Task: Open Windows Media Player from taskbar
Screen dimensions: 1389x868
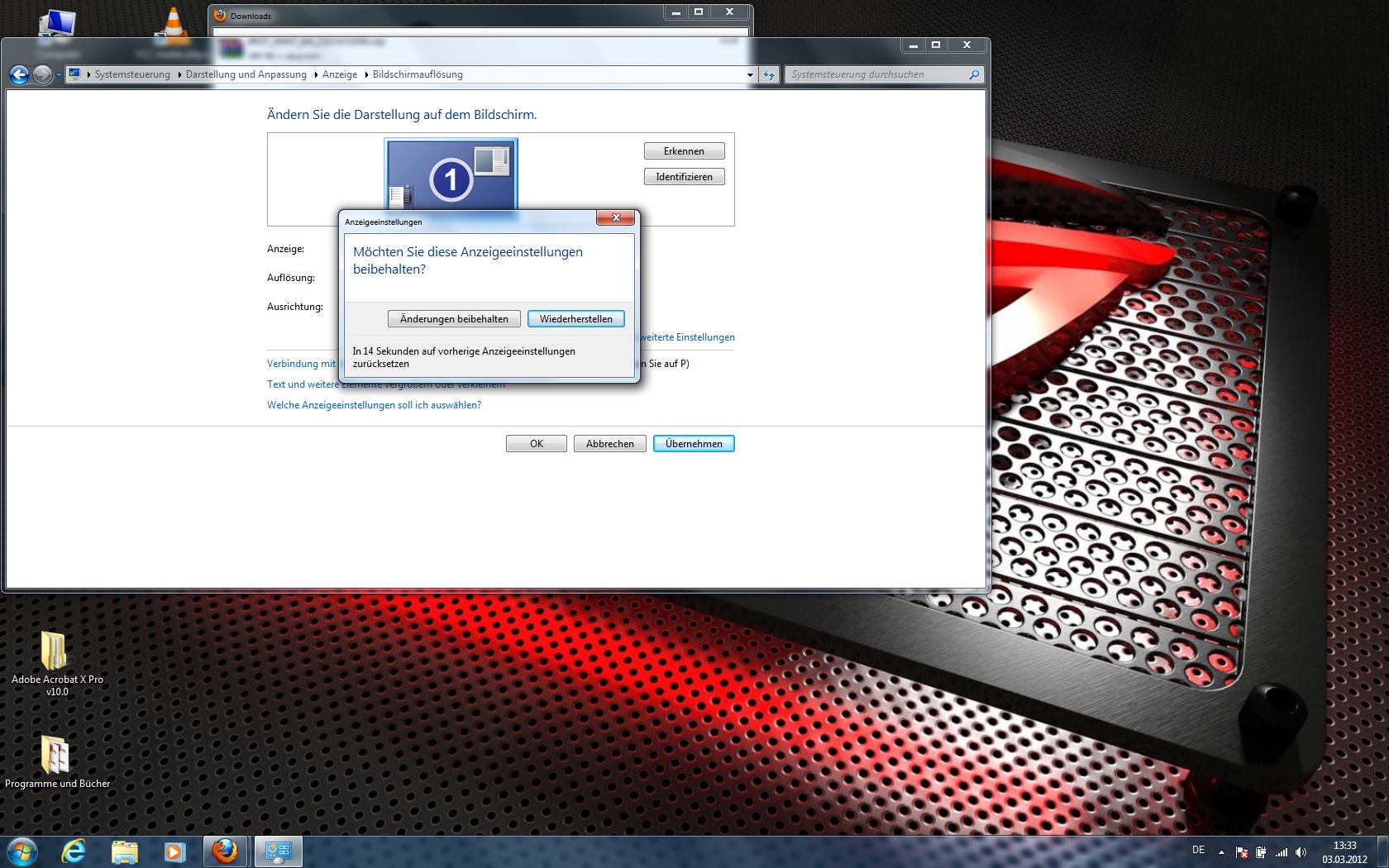Action: click(x=174, y=851)
